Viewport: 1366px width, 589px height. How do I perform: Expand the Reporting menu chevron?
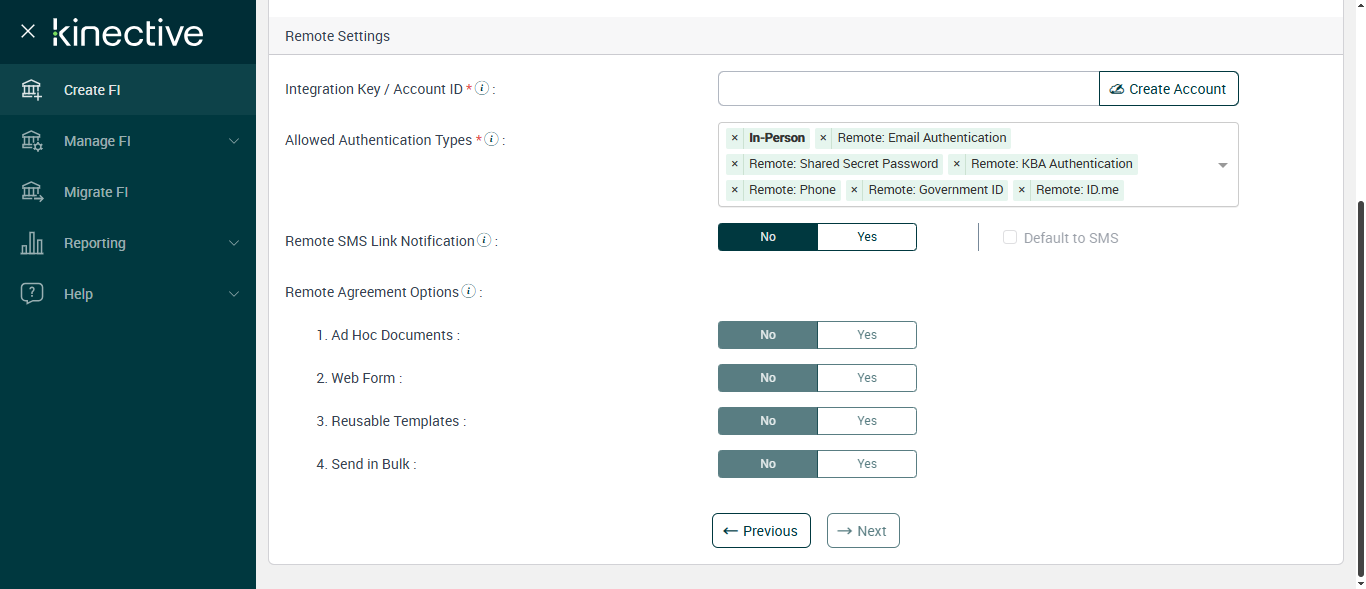click(234, 243)
